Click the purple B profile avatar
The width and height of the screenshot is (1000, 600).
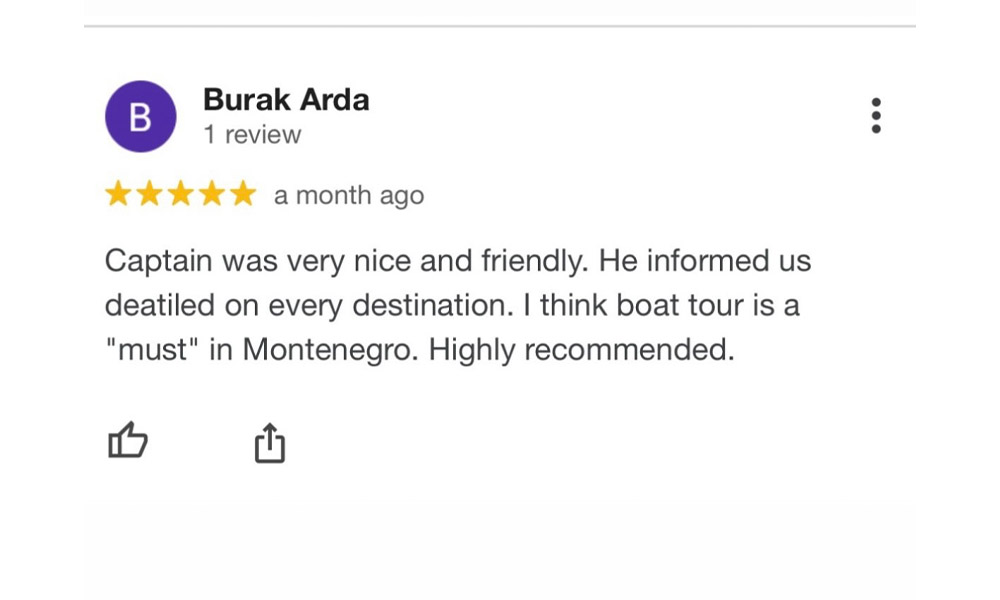click(141, 117)
